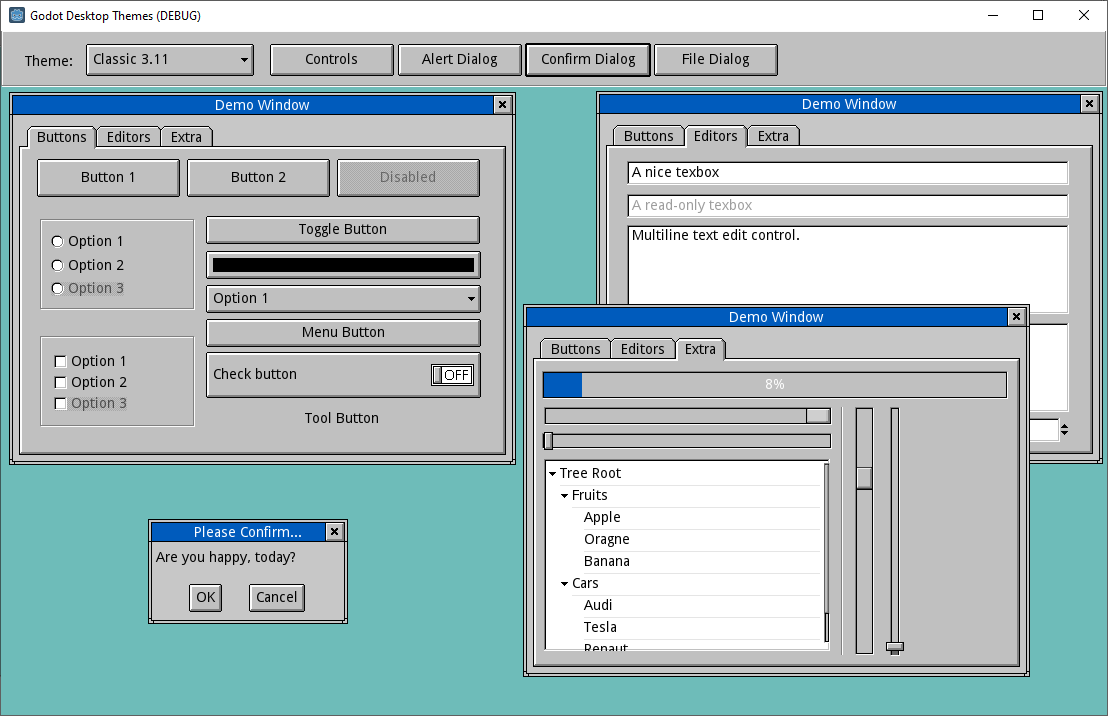Select Extra tab in top-right Demo Window
The width and height of the screenshot is (1108, 716).
[773, 136]
